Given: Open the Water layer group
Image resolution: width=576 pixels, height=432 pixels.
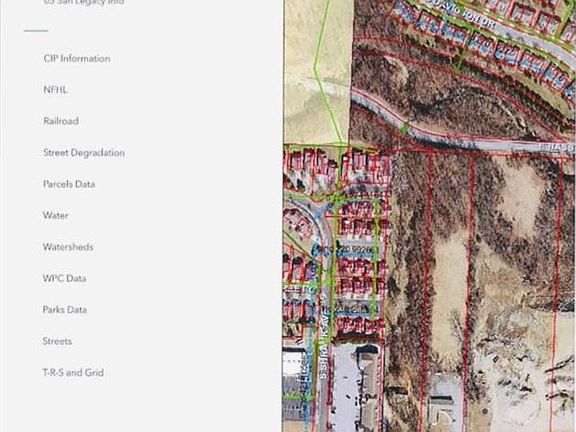Looking at the screenshot, I should point(56,215).
